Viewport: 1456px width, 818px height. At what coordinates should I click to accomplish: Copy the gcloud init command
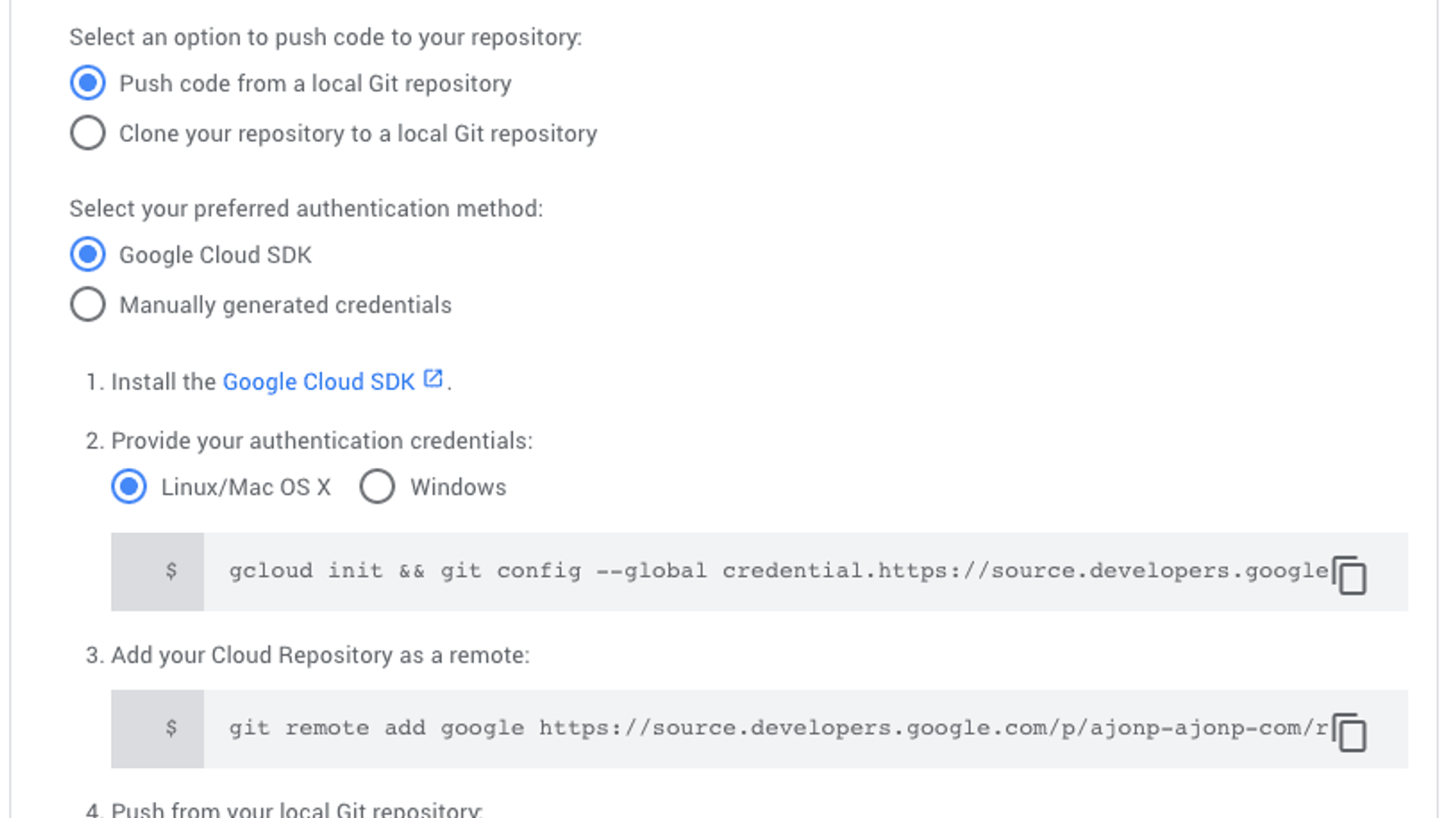[x=1350, y=575]
